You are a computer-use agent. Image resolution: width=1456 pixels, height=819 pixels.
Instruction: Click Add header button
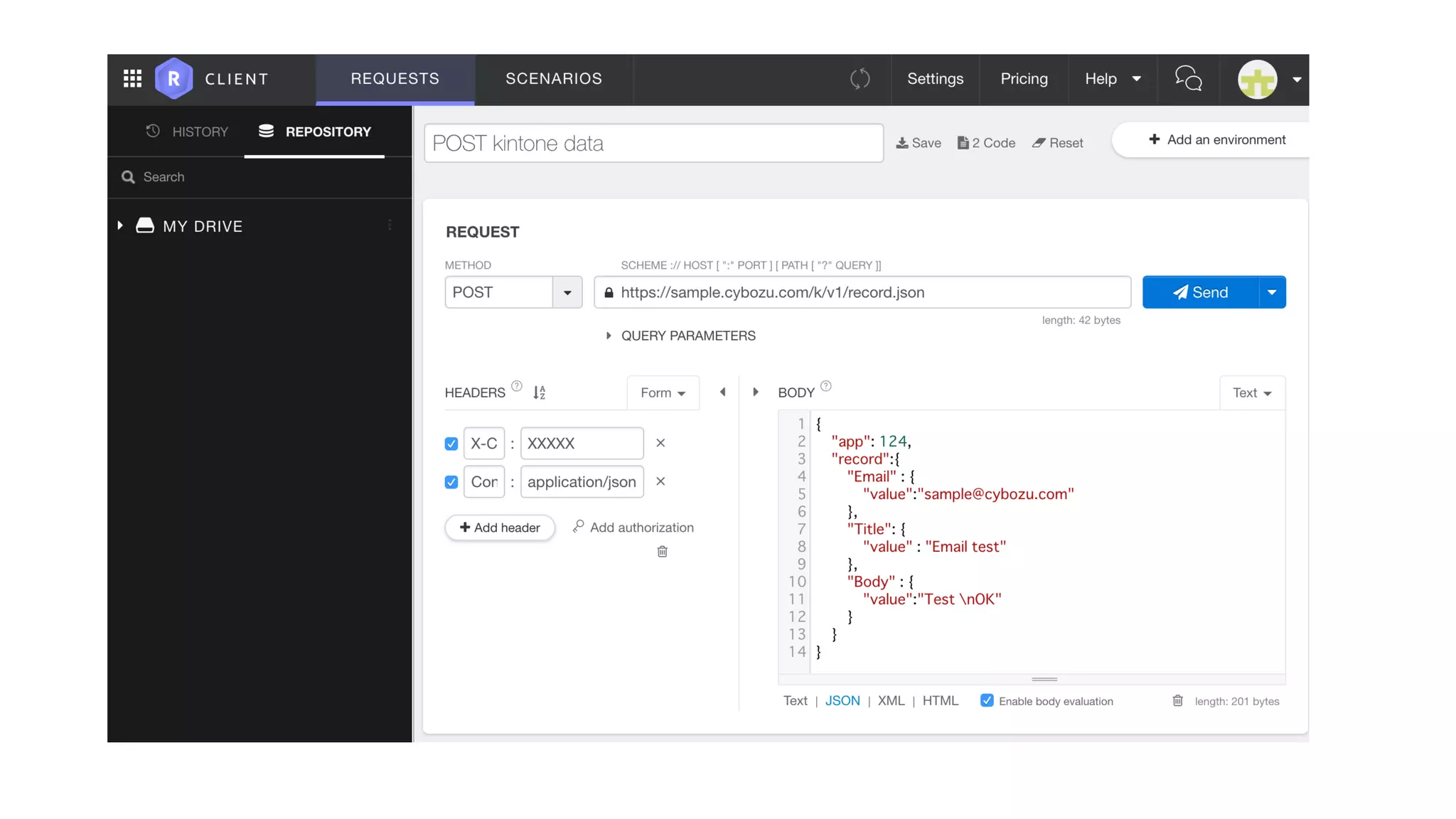[x=499, y=528]
